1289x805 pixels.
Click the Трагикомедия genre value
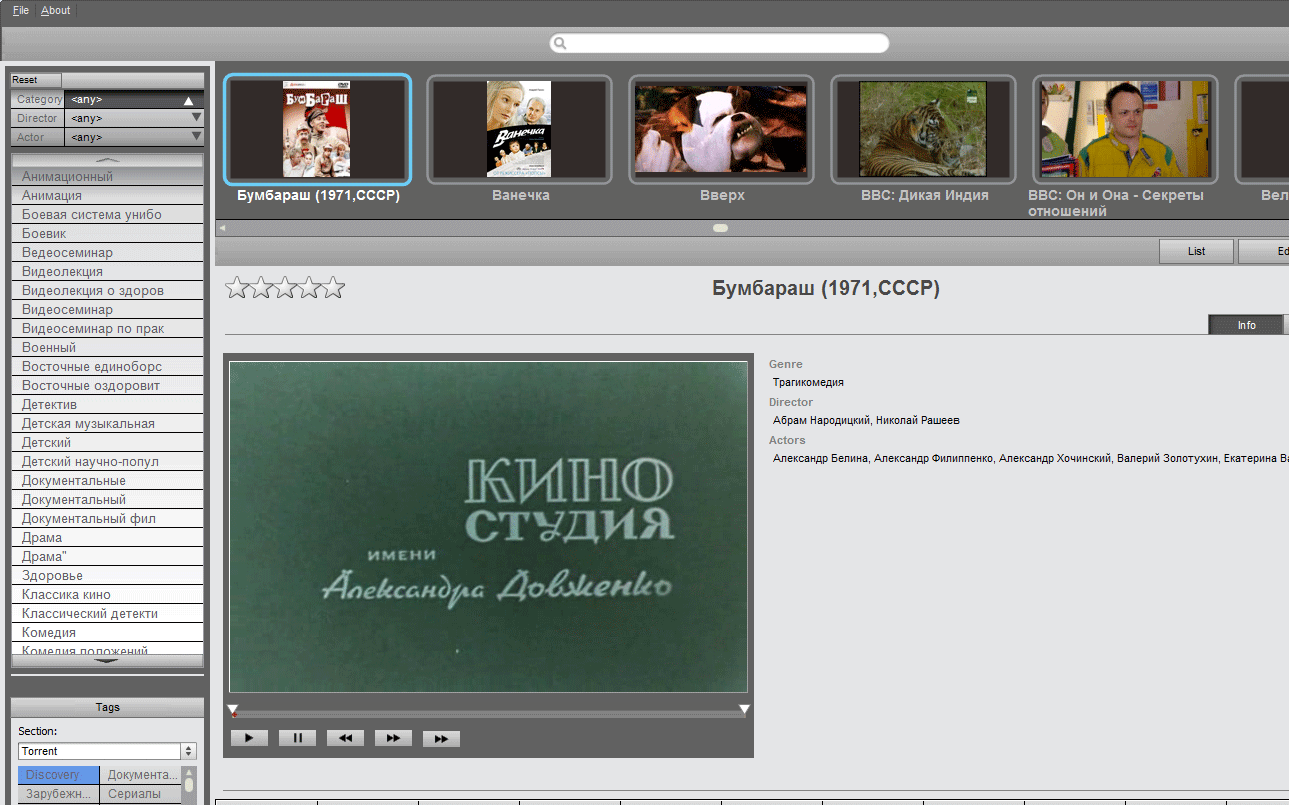[x=808, y=382]
